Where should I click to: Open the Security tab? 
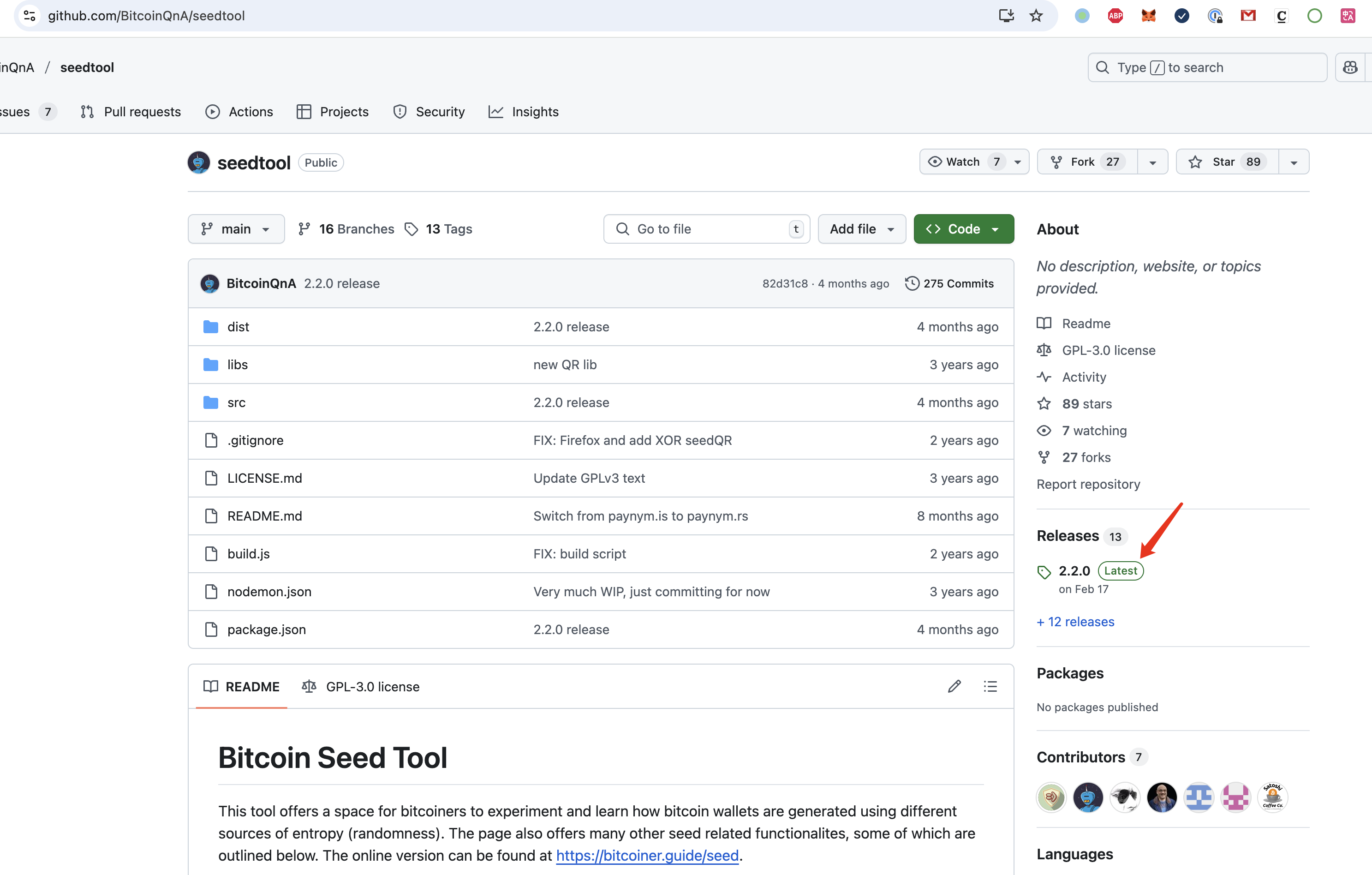429,112
